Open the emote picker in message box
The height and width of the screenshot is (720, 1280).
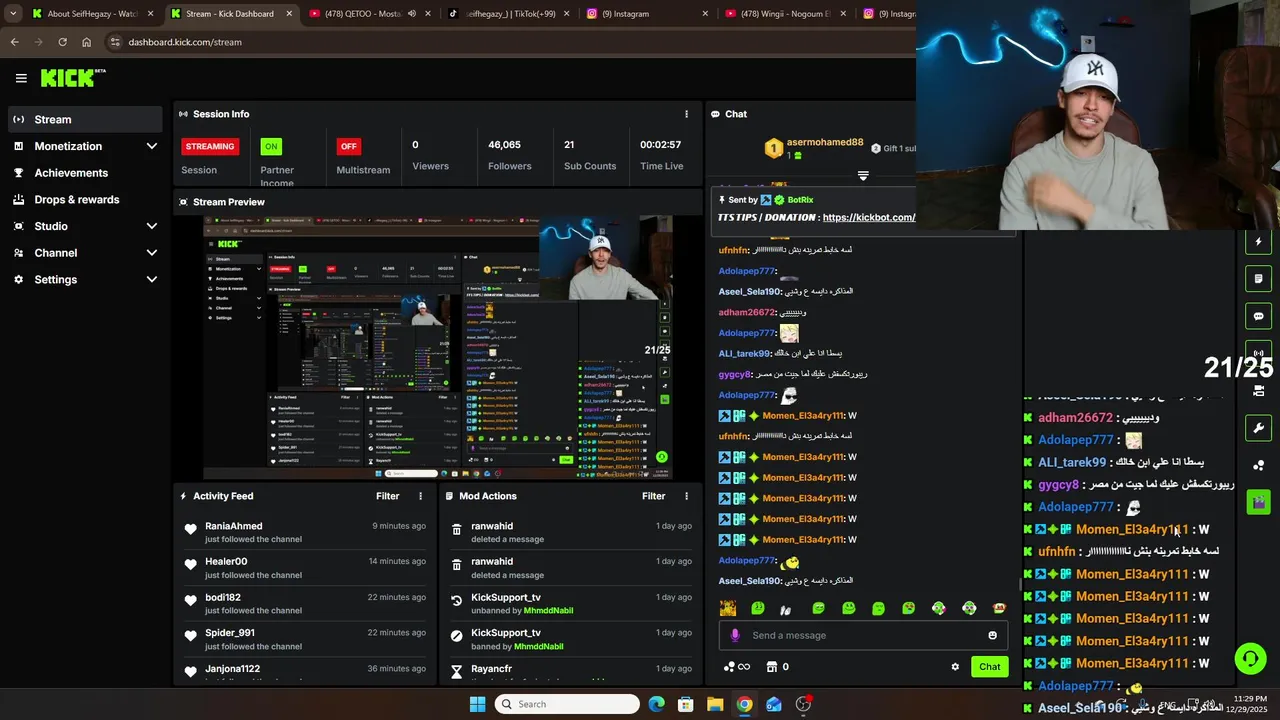pos(992,635)
